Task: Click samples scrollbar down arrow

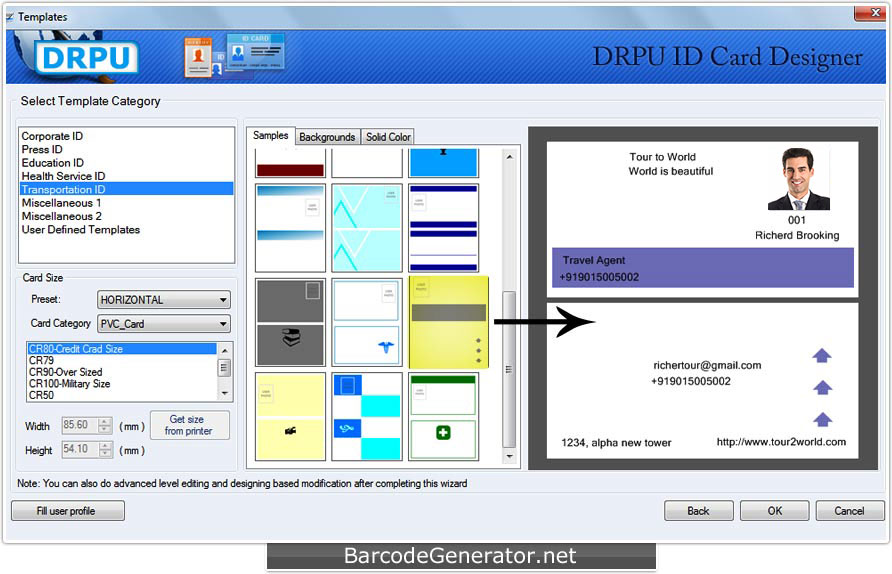Action: pos(509,456)
